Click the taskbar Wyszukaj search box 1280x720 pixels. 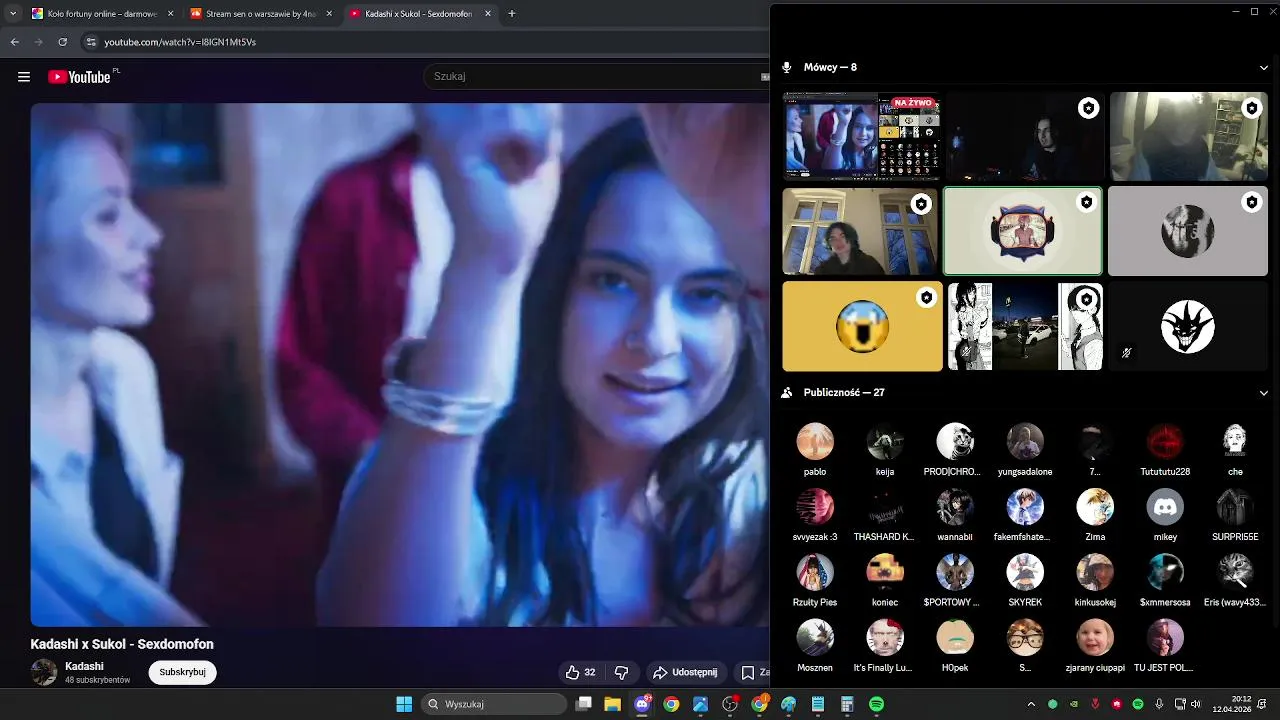pyautogui.click(x=494, y=704)
